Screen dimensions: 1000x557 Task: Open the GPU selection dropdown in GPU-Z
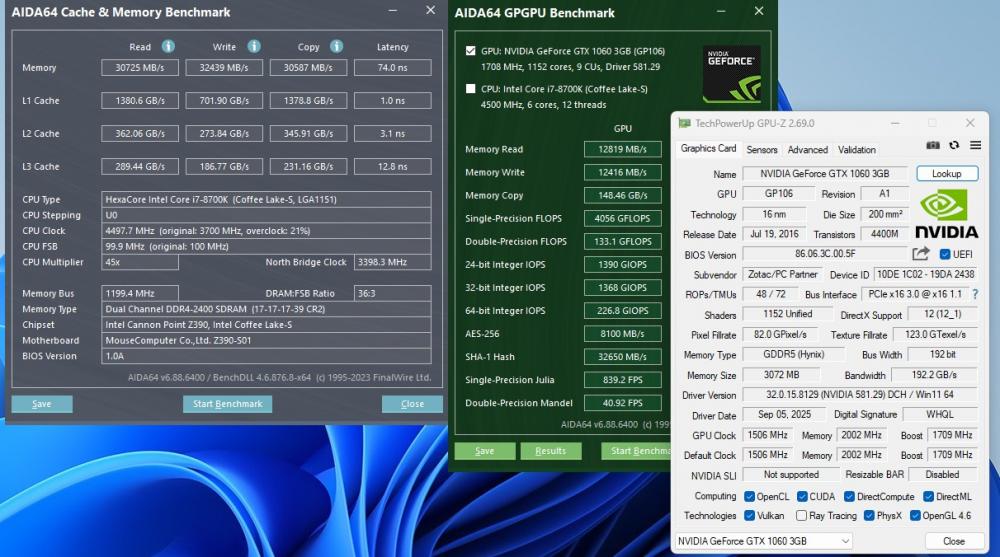click(763, 541)
